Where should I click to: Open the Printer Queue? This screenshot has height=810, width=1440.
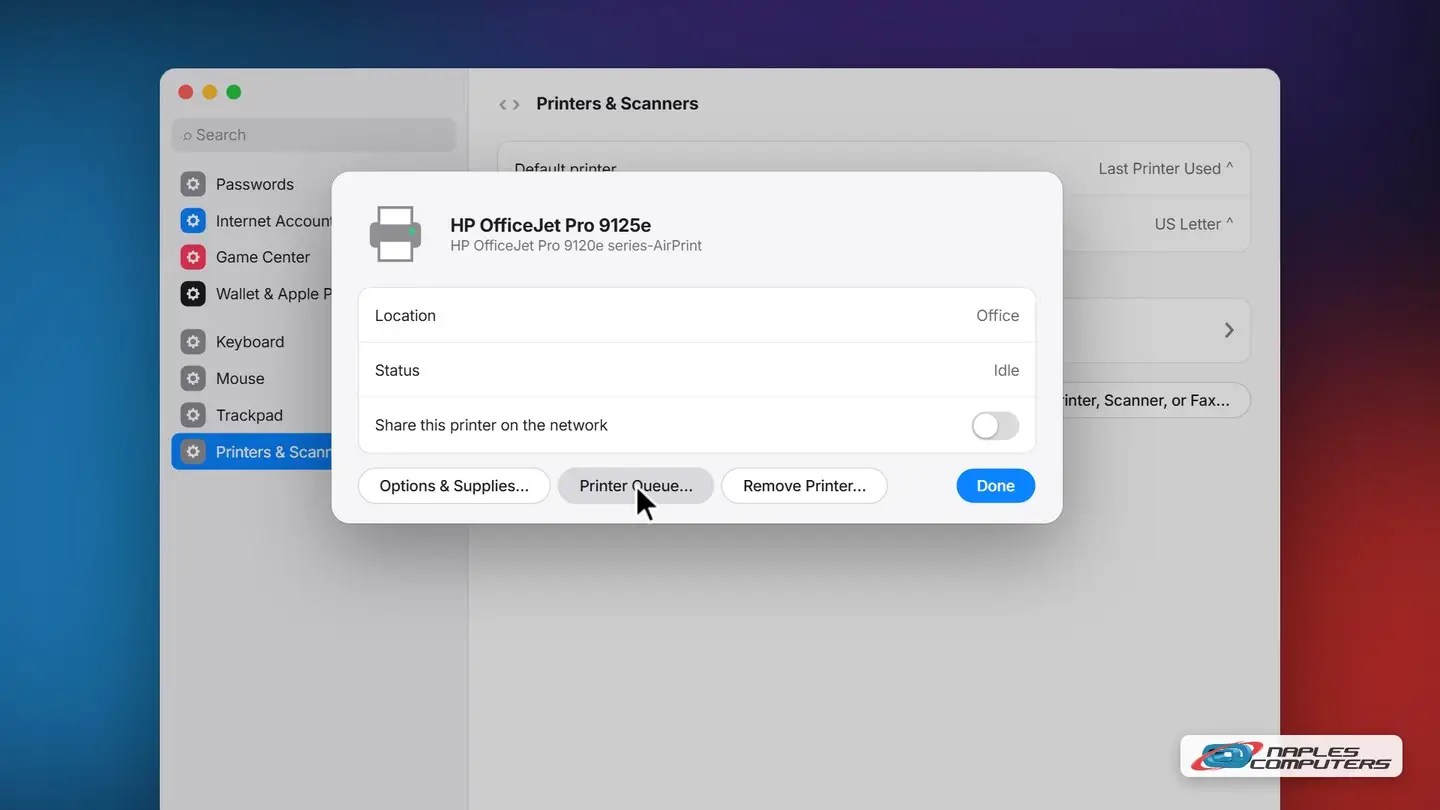click(x=636, y=486)
